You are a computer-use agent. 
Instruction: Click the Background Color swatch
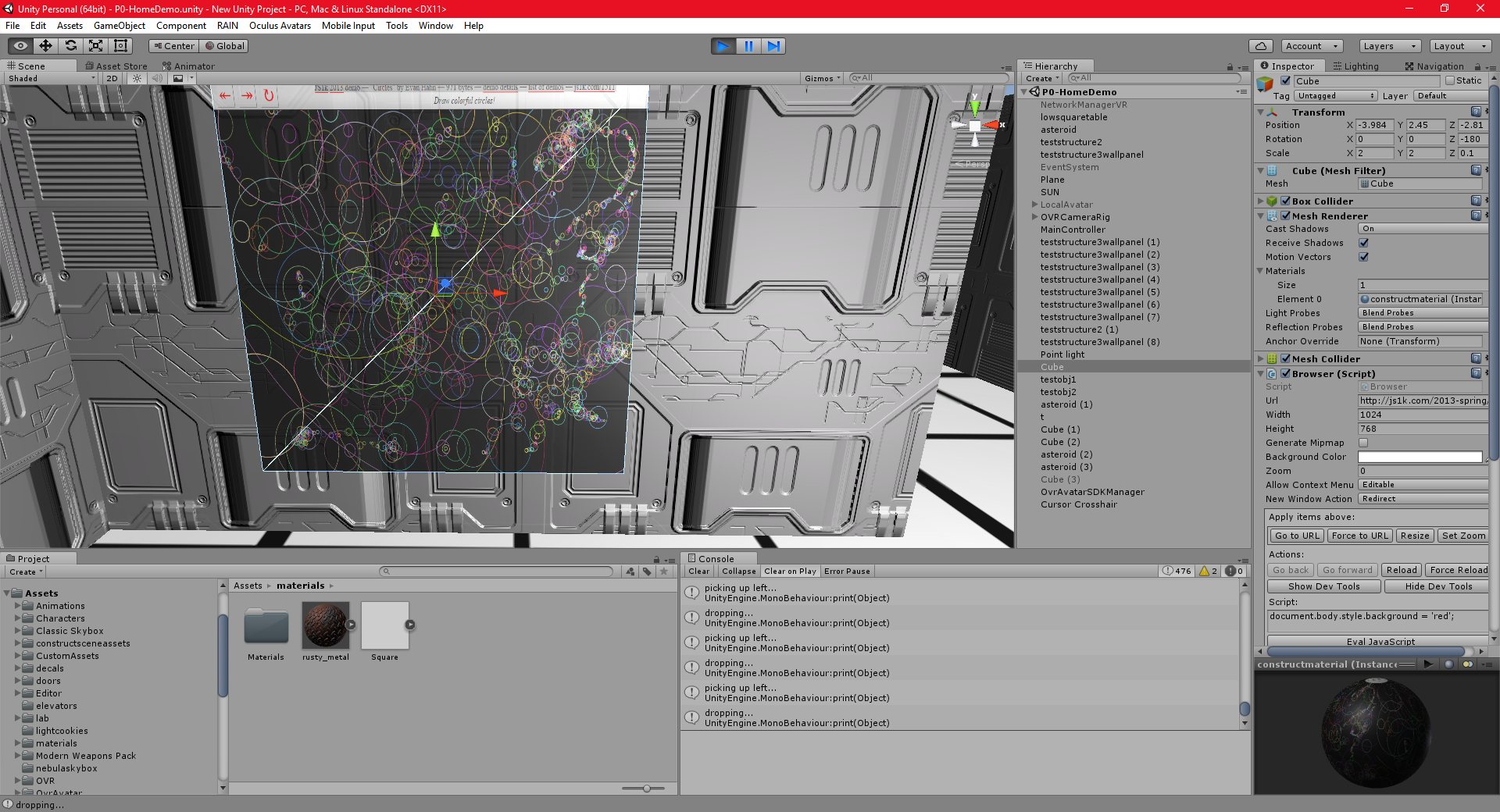coord(1420,457)
